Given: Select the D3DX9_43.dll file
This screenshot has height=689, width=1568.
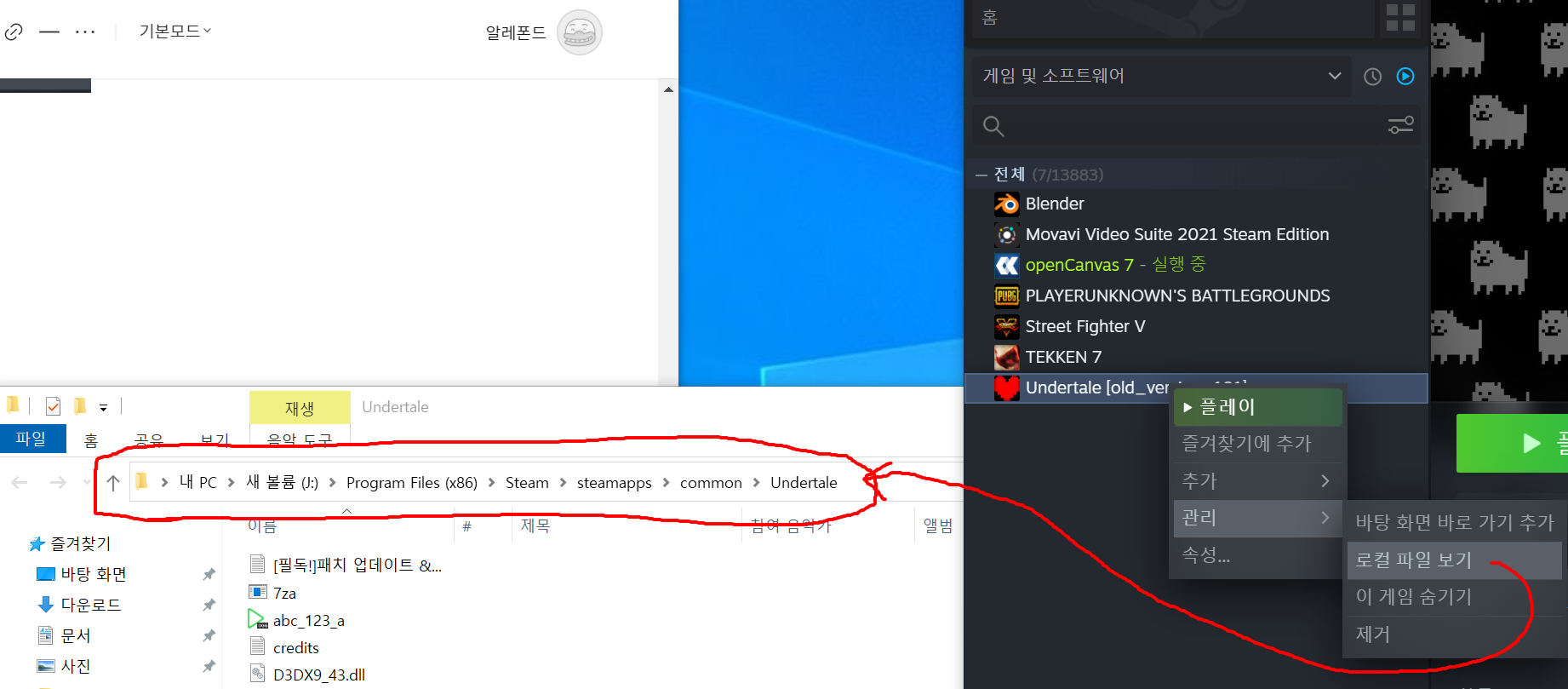Looking at the screenshot, I should (319, 675).
